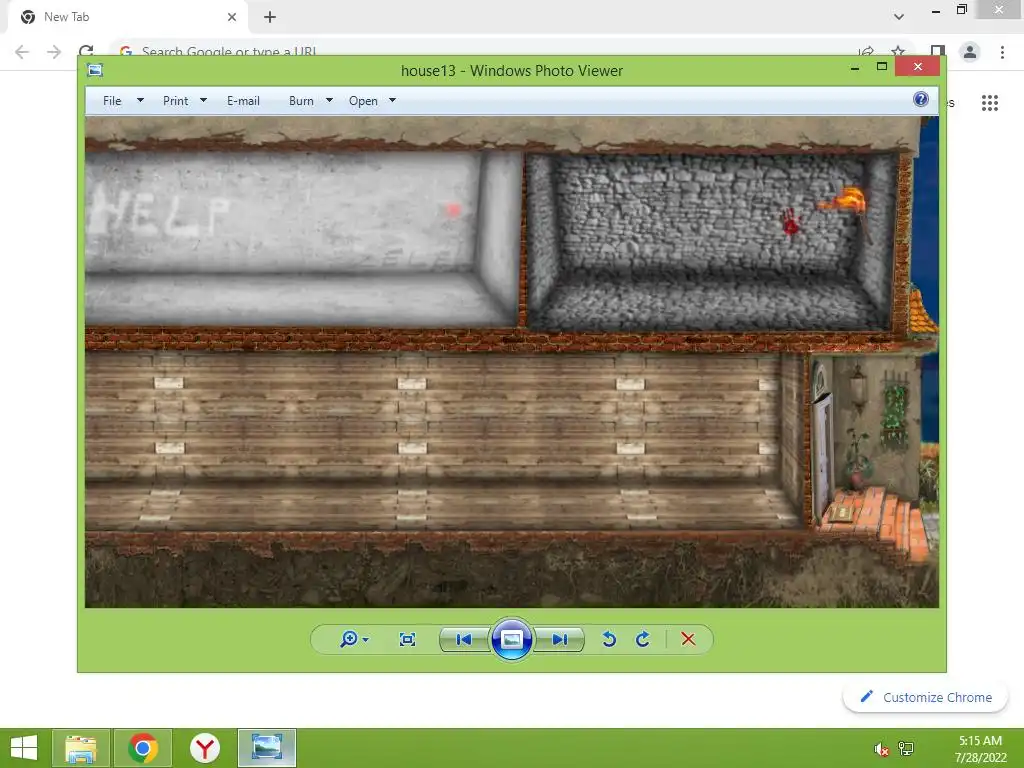The image size is (1024, 768).
Task: Click the muted volume tray icon
Action: 881,749
